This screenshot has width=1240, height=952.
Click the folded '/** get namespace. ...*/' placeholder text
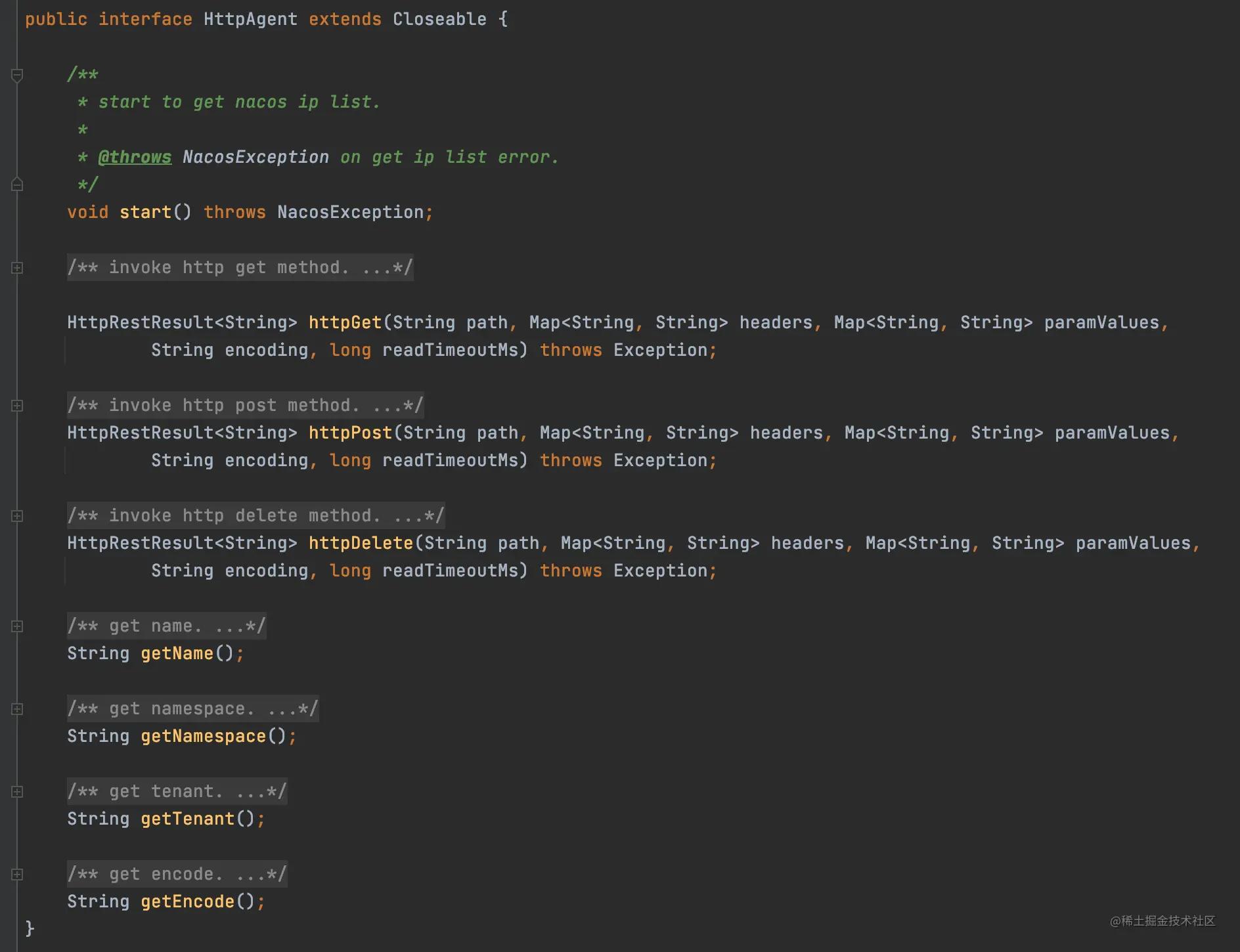coord(192,709)
